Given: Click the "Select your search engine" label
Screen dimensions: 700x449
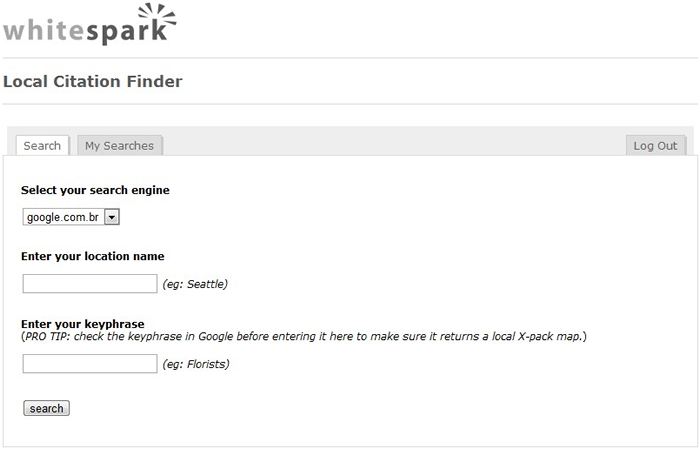Looking at the screenshot, I should click(x=95, y=190).
